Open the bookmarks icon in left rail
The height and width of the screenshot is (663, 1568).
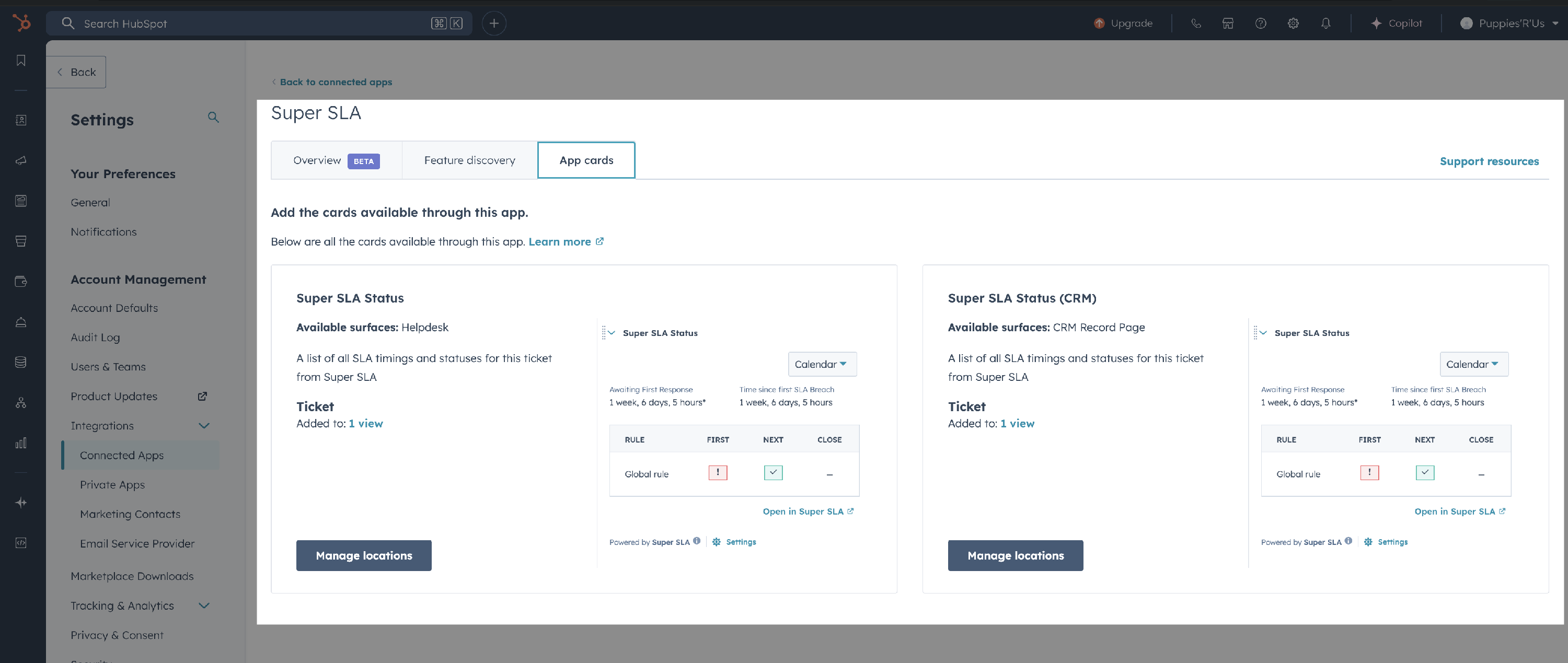(x=21, y=60)
